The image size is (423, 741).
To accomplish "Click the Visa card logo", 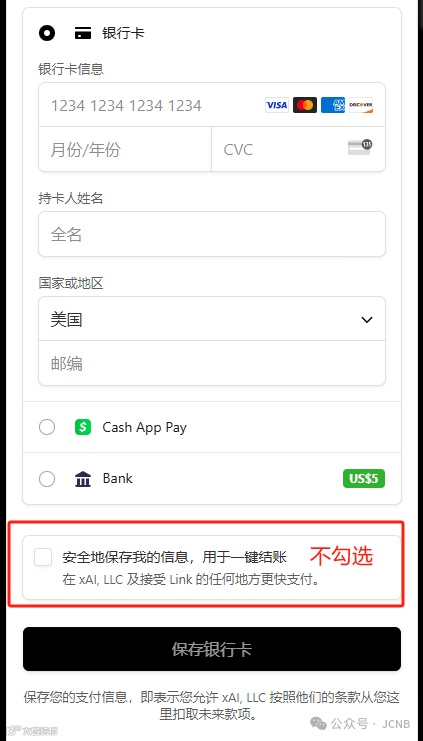I will click(276, 105).
